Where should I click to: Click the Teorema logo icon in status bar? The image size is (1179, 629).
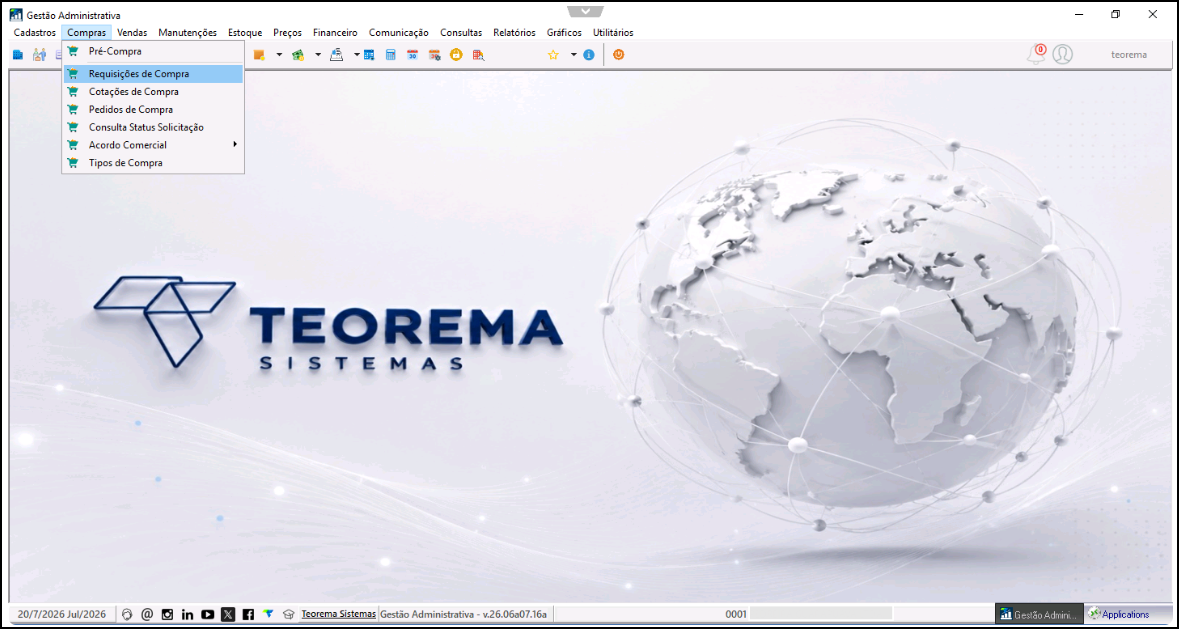pos(268,614)
